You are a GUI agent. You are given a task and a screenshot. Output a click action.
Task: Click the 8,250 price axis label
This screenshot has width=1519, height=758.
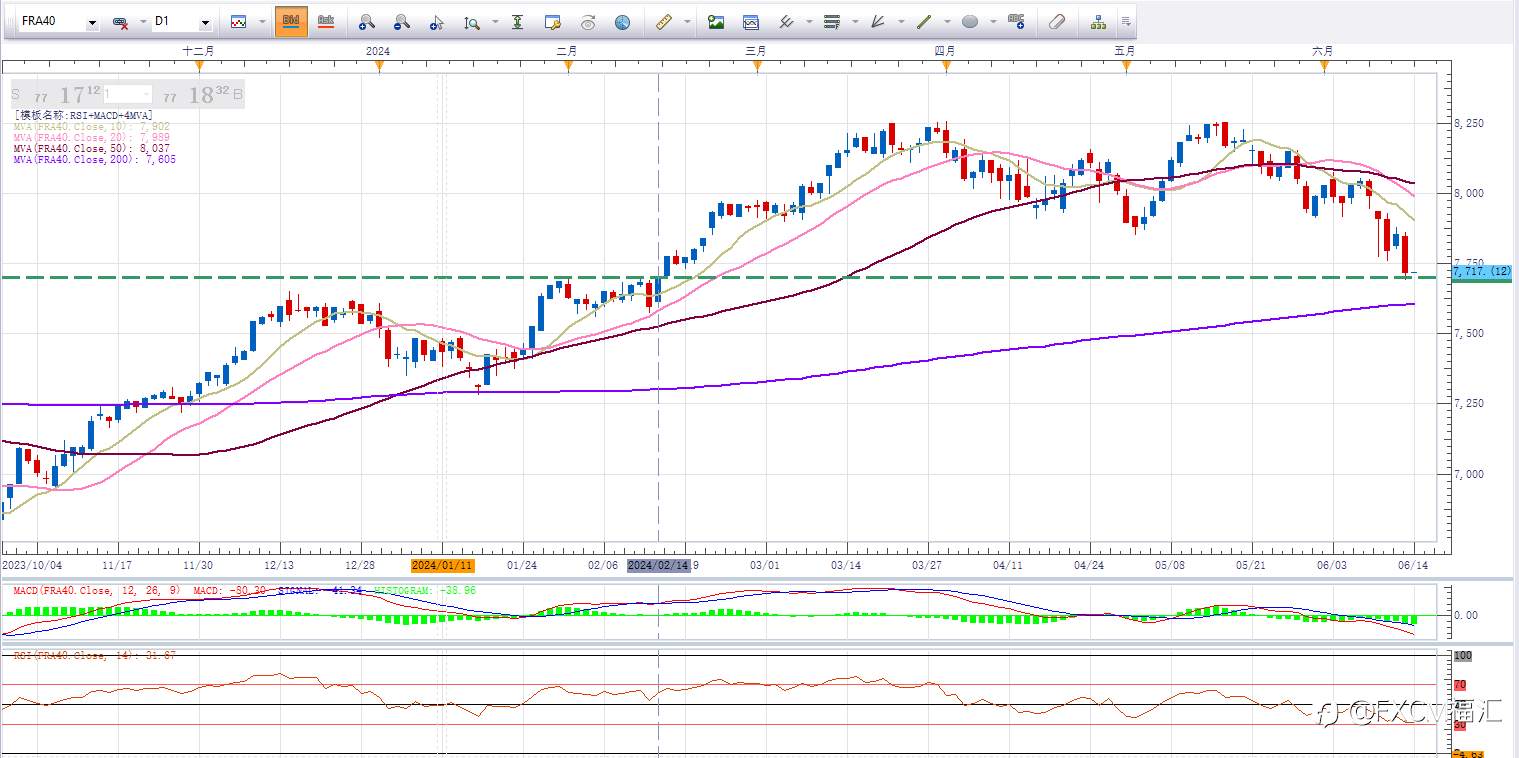click(x=1469, y=123)
